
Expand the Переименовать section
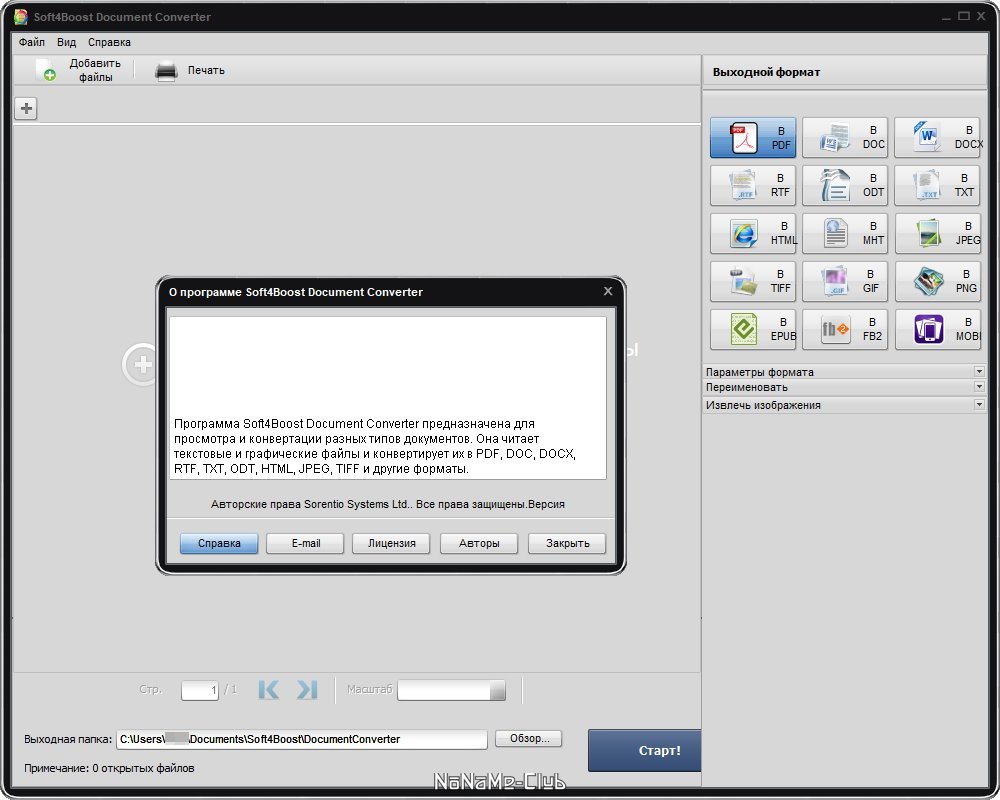coord(844,388)
